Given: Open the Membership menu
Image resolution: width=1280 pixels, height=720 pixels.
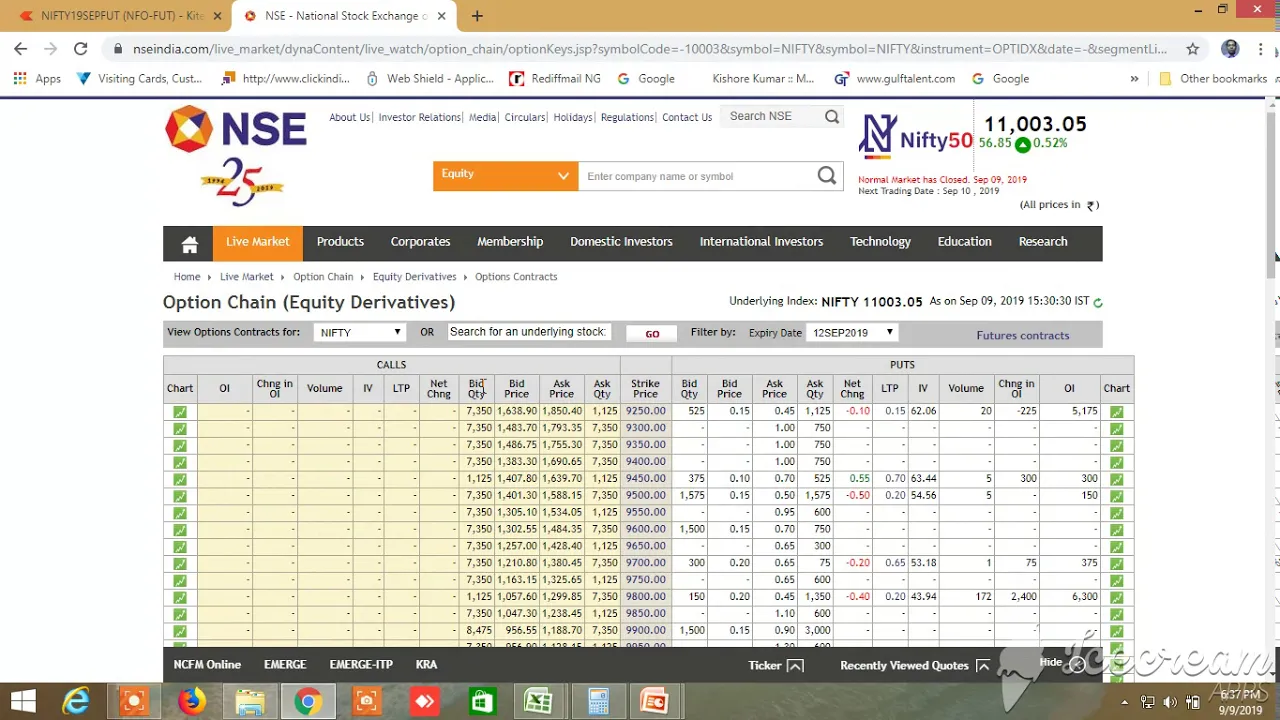Looking at the screenshot, I should [510, 242].
